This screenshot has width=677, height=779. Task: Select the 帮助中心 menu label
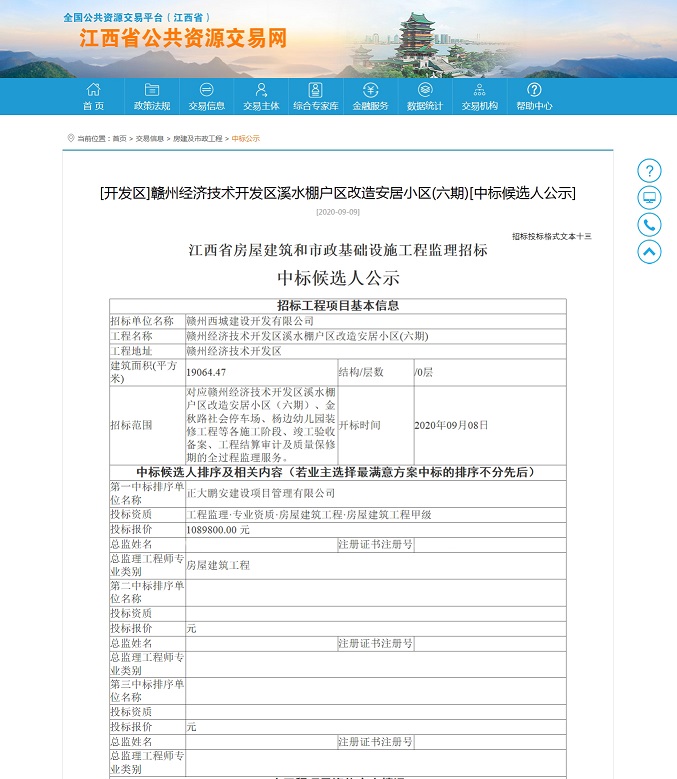click(x=534, y=106)
